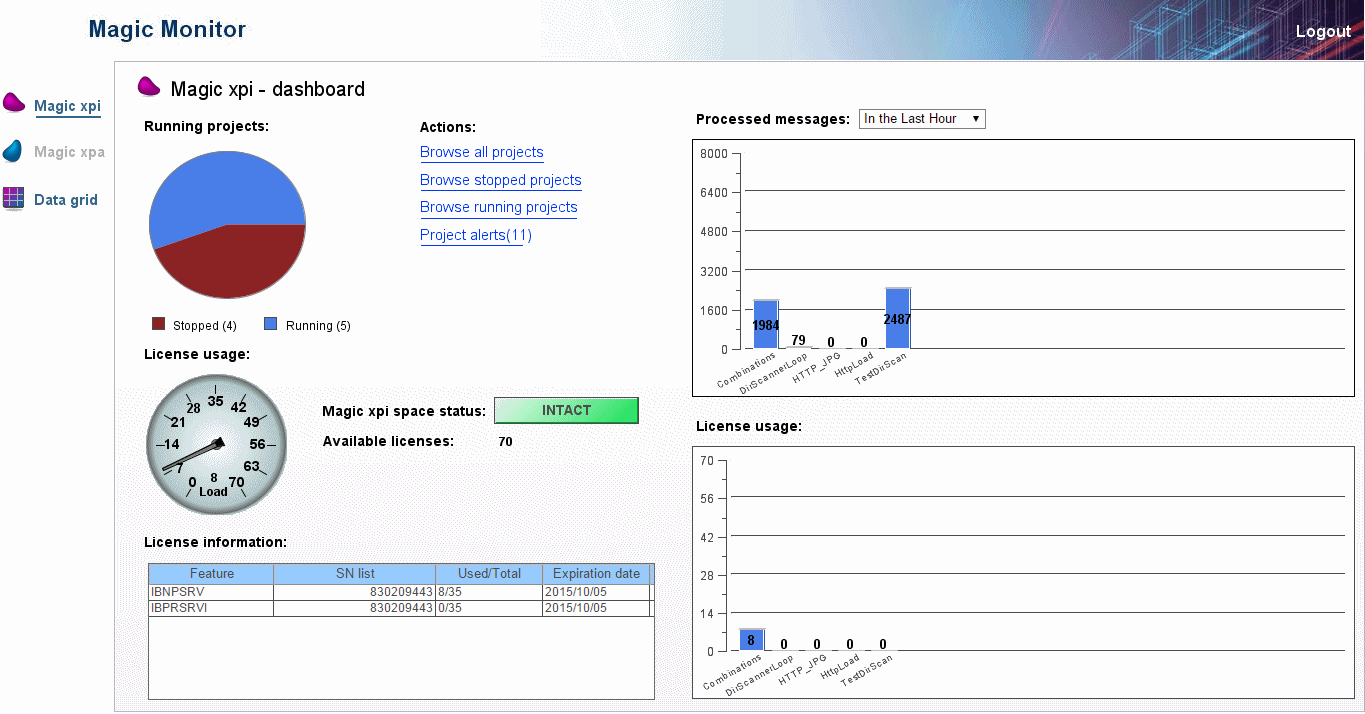
Task: Sort by the SN list column header
Action: point(355,574)
